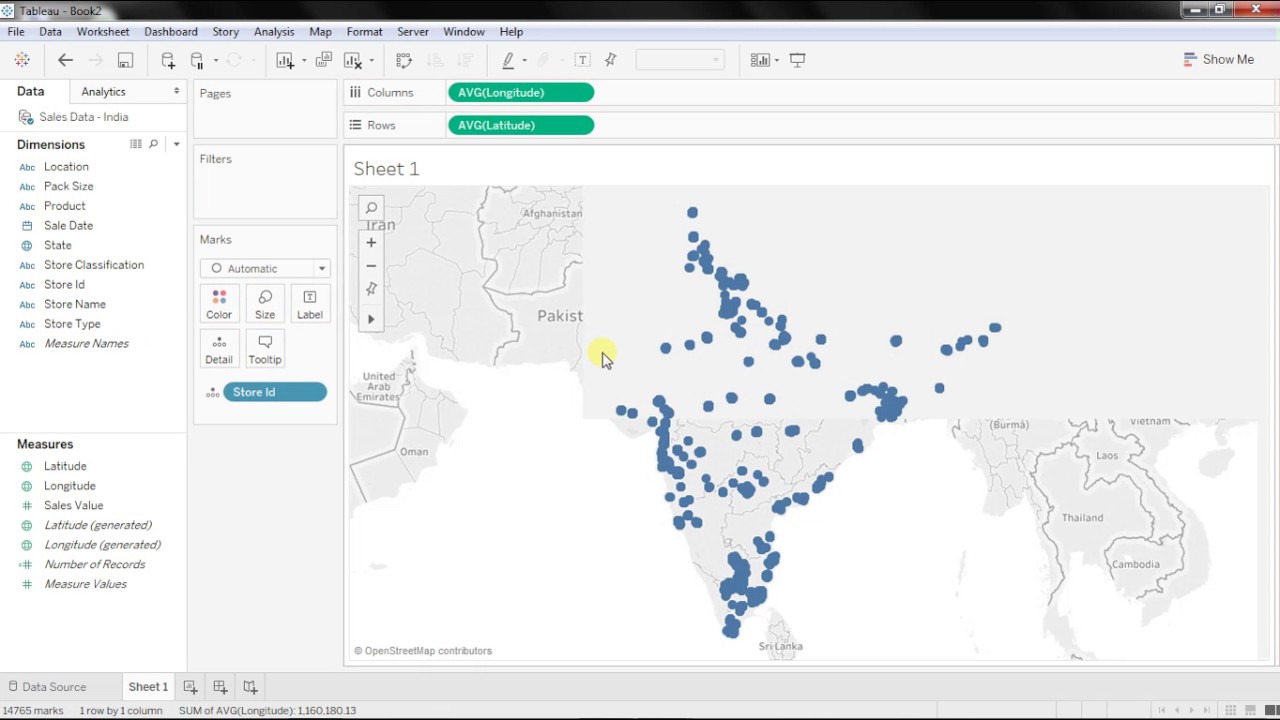Swap rows and columns
Viewport: 1280px width, 720px height.
tap(404, 60)
